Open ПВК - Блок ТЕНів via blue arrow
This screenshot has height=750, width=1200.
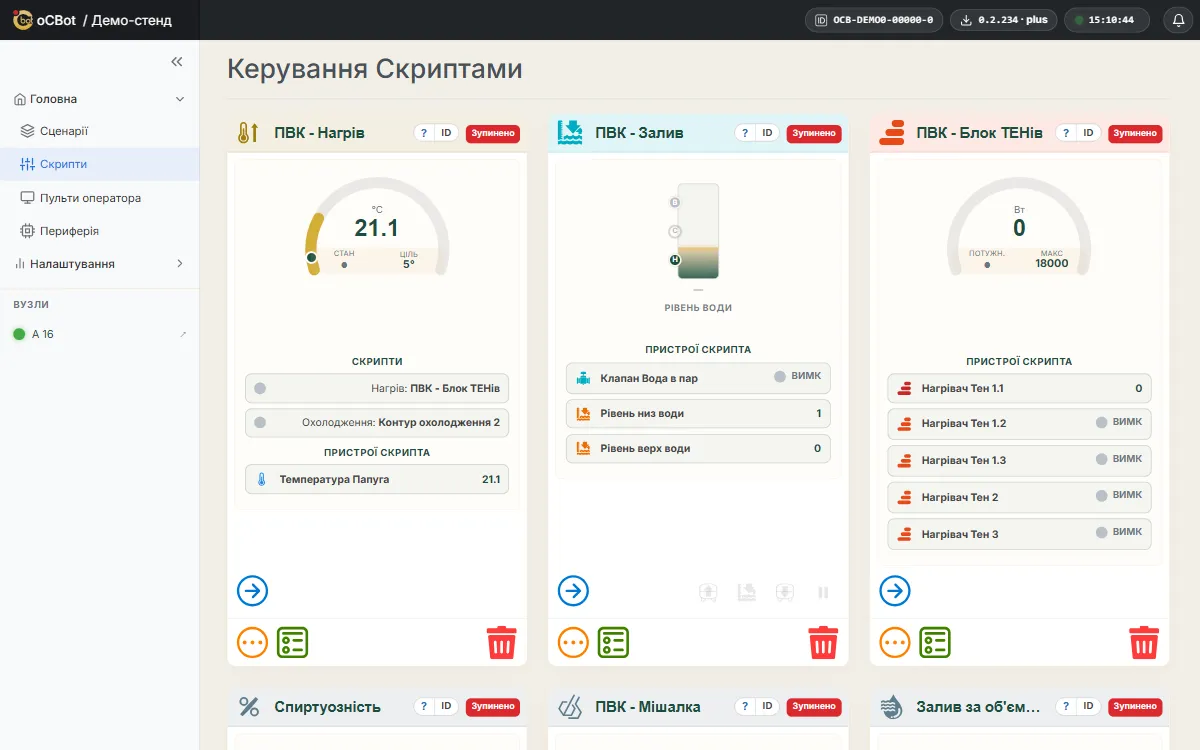(x=895, y=591)
